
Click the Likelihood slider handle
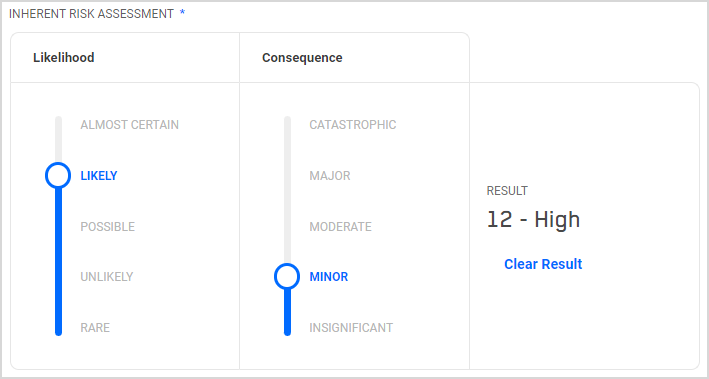tap(58, 175)
